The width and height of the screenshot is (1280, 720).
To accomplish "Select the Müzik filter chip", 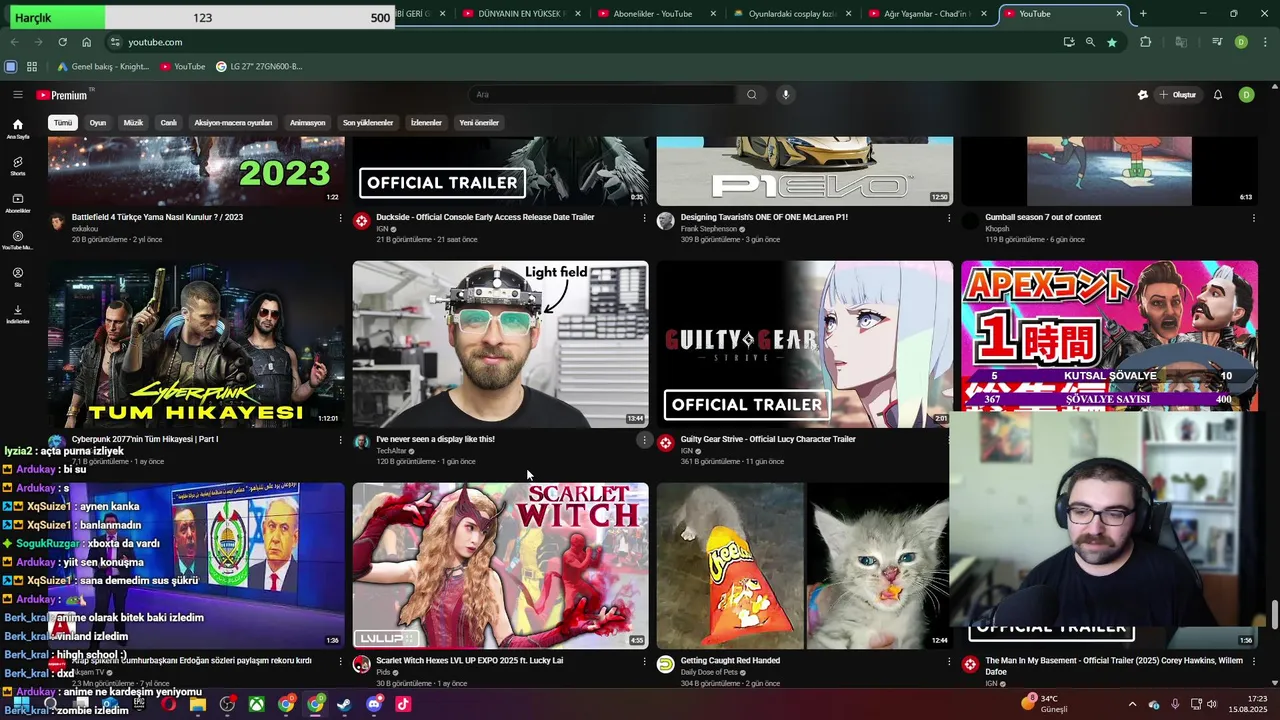I will tap(133, 123).
